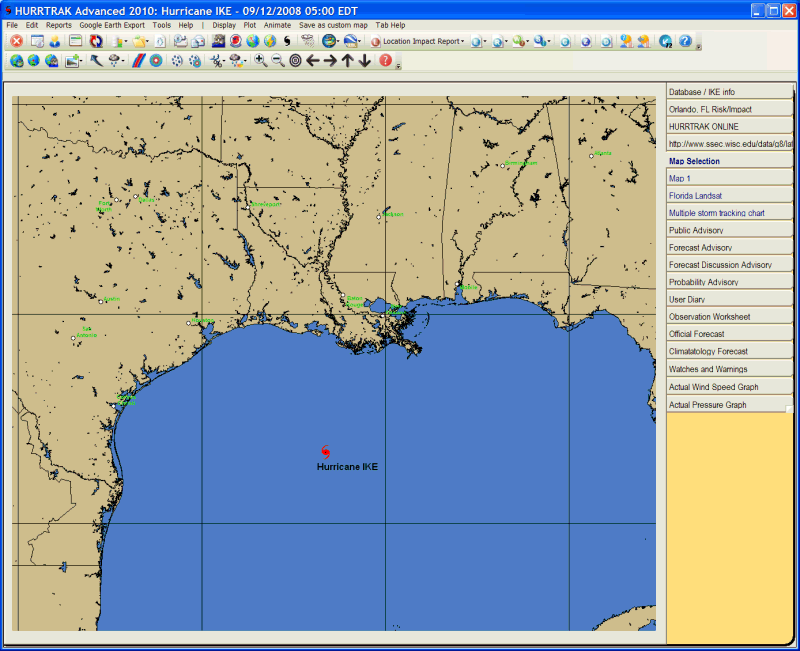This screenshot has height=651, width=800.
Task: Click the zoom in magnifier icon
Action: (261, 61)
